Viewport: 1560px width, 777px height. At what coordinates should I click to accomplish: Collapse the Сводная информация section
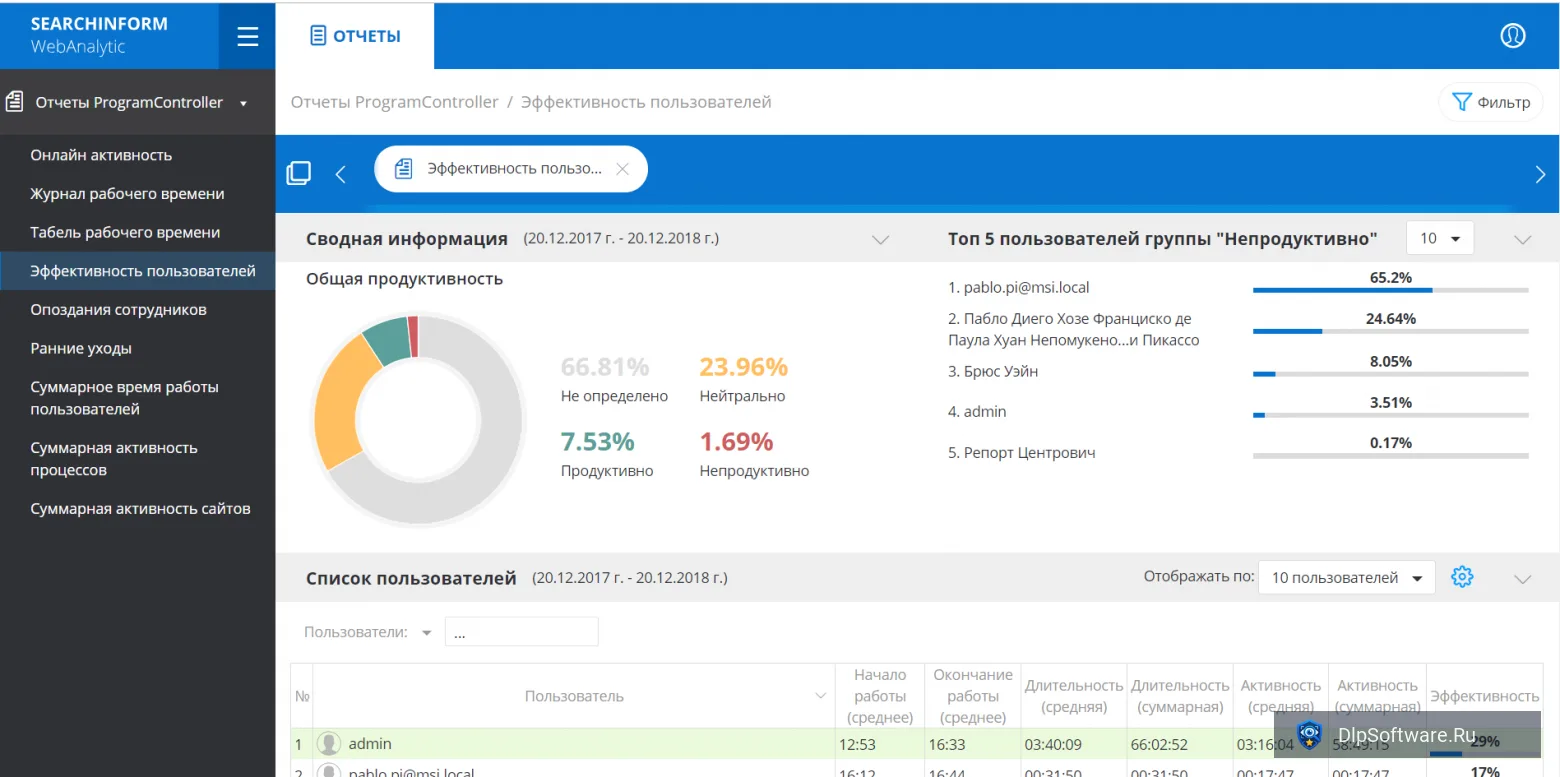(880, 240)
